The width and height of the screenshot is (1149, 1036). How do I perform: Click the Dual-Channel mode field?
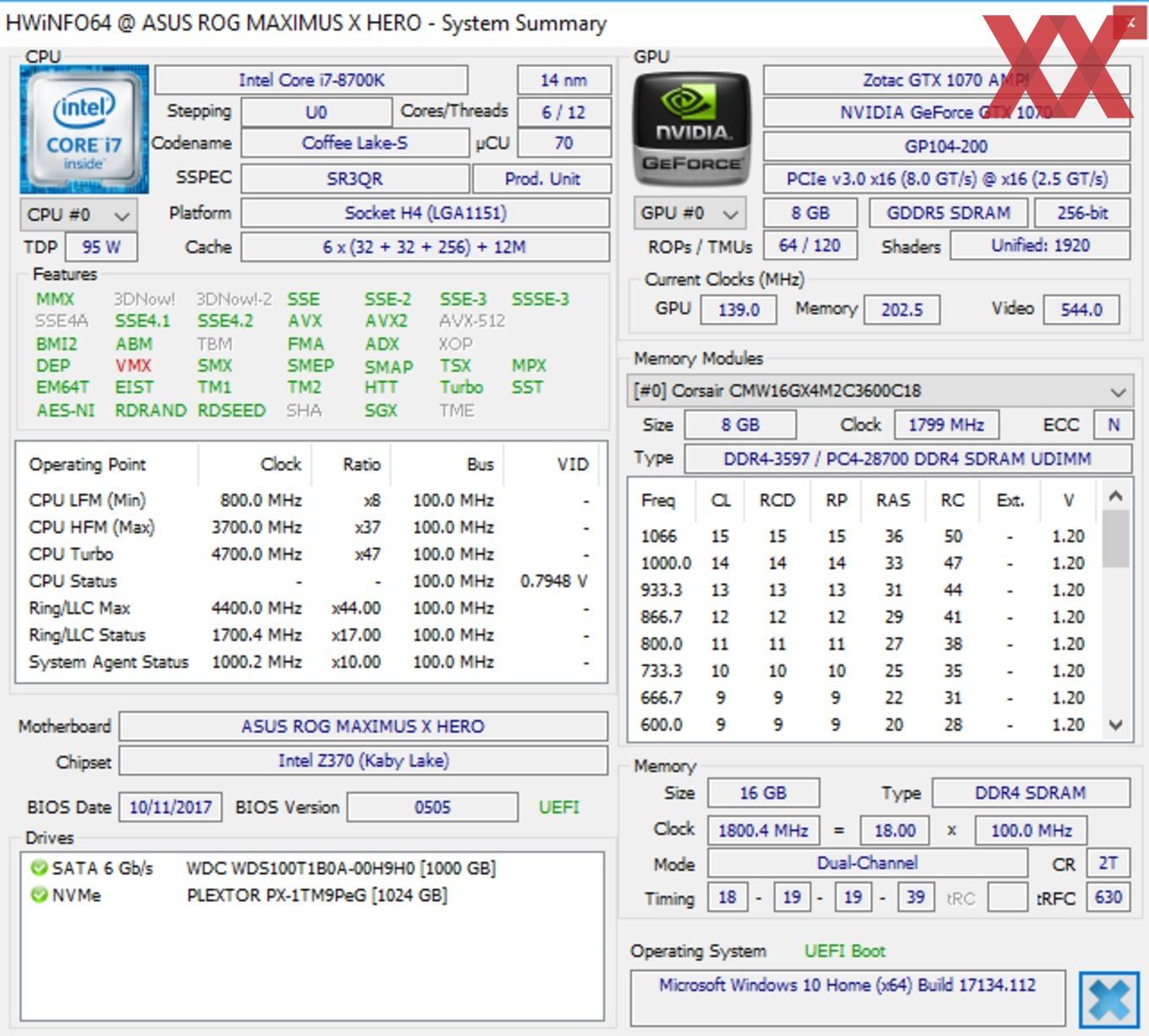(867, 863)
